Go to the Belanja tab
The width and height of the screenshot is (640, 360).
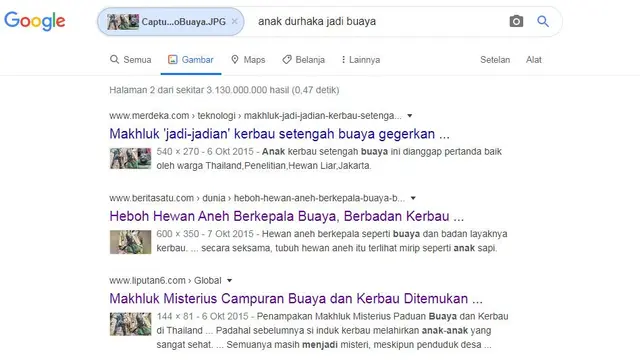tap(304, 60)
